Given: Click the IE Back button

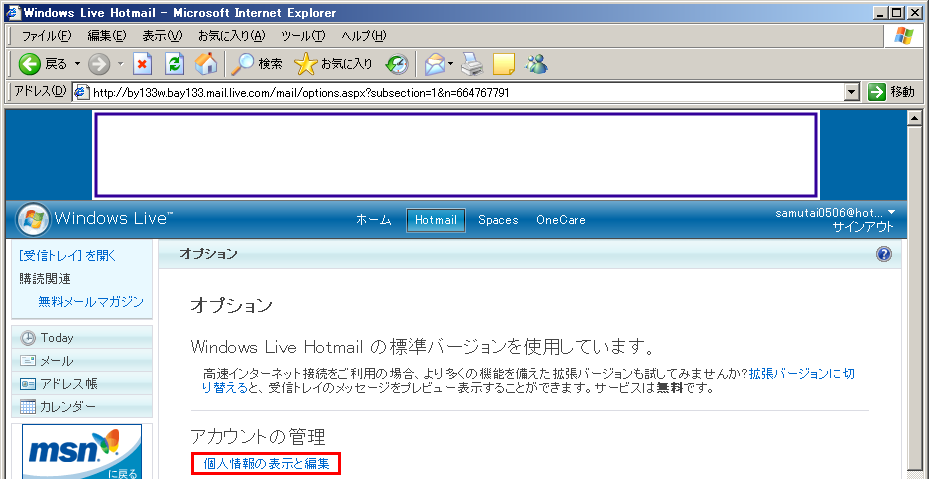Looking at the screenshot, I should pos(41,64).
